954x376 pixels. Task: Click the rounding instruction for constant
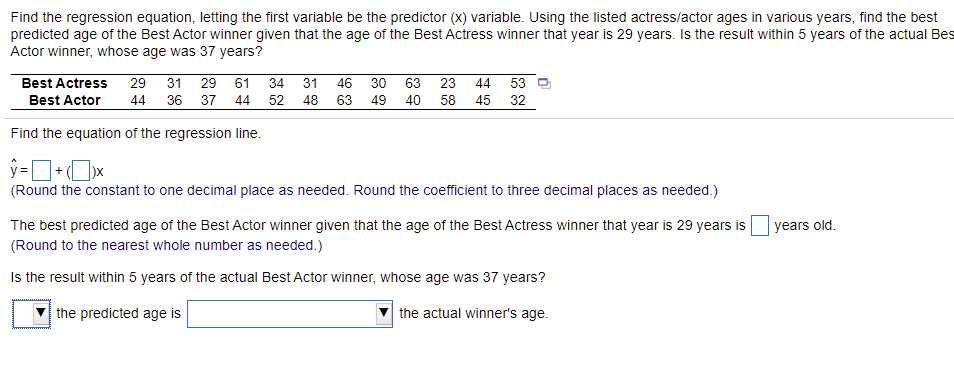(x=364, y=190)
